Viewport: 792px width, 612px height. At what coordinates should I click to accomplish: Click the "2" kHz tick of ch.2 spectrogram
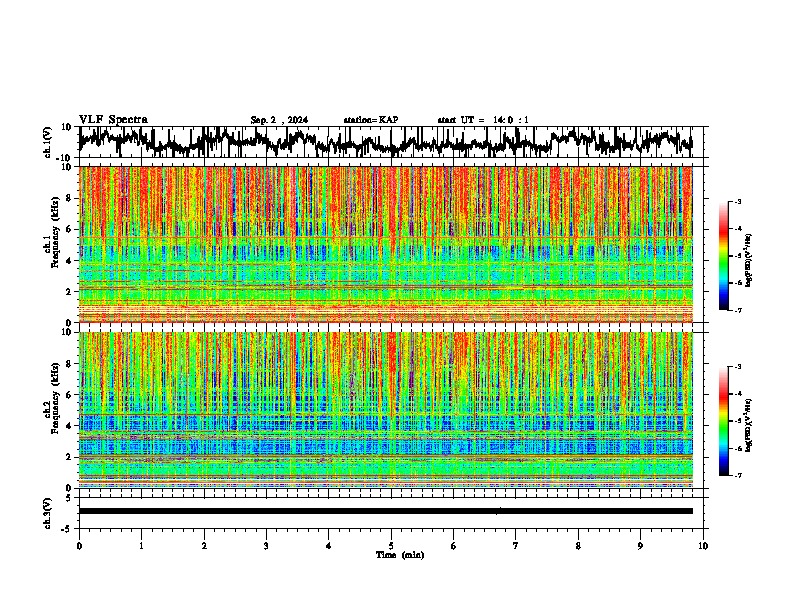[70, 457]
